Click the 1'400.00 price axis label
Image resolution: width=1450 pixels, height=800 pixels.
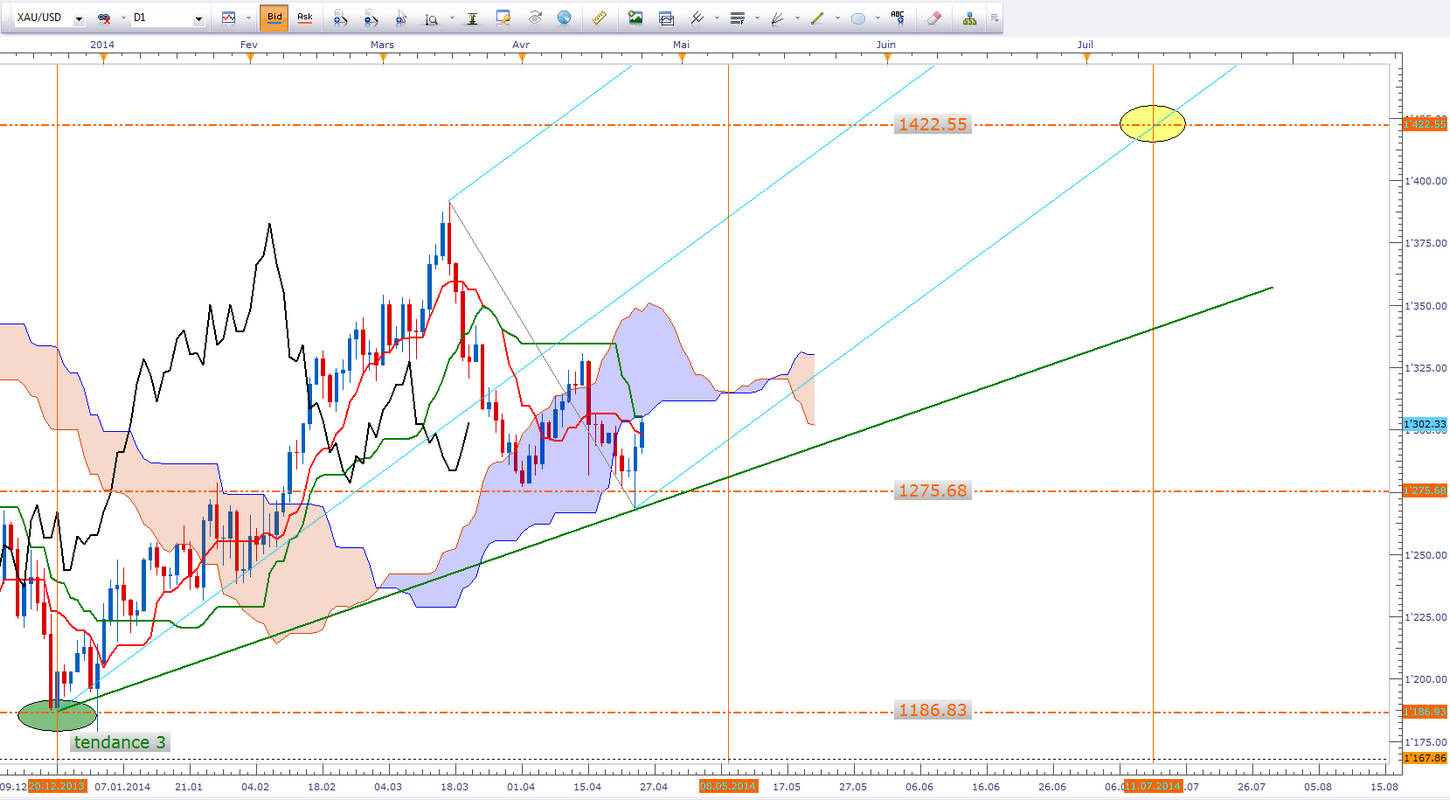pyautogui.click(x=1426, y=181)
